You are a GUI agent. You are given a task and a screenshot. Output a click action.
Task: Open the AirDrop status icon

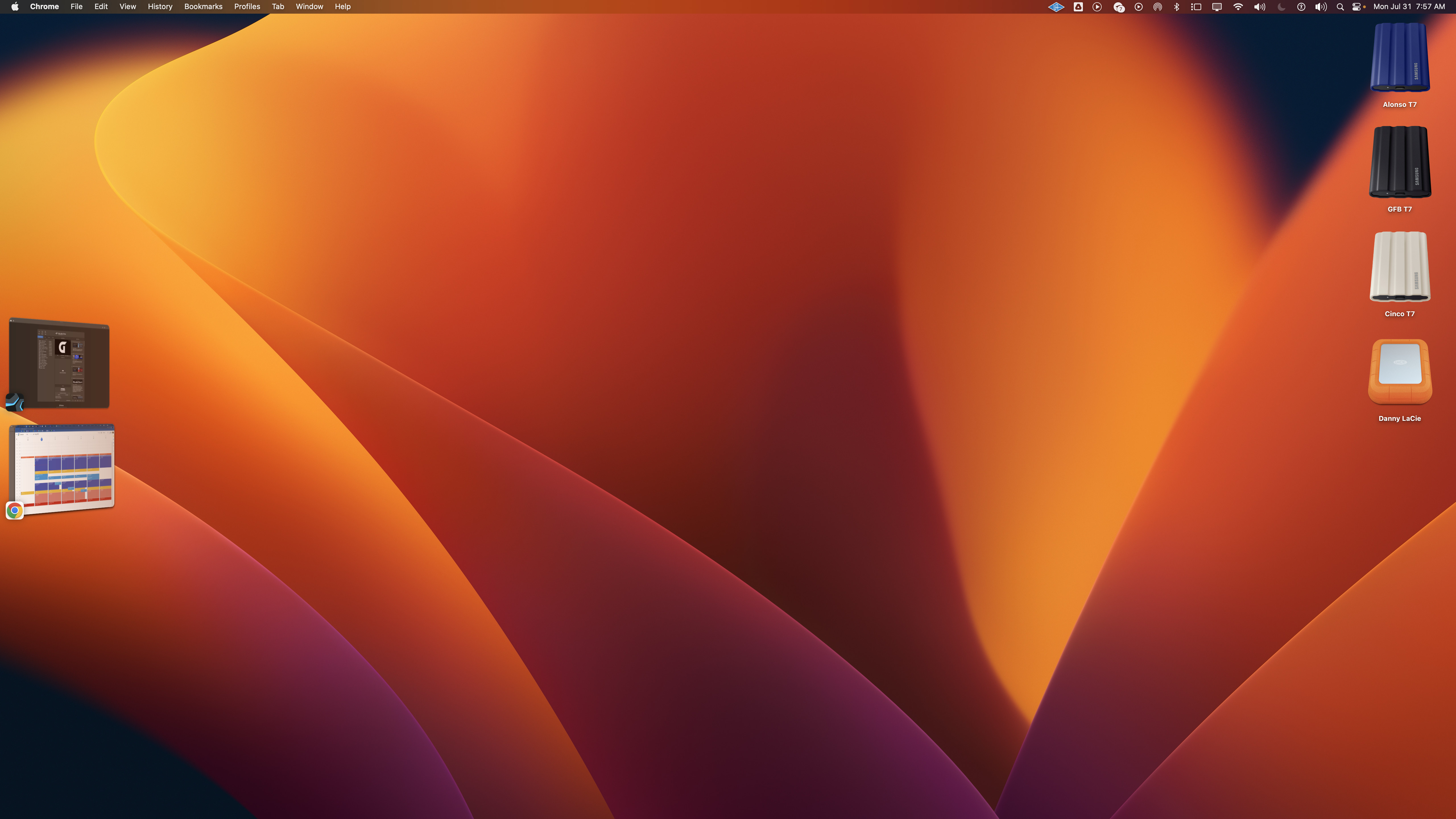1158,7
